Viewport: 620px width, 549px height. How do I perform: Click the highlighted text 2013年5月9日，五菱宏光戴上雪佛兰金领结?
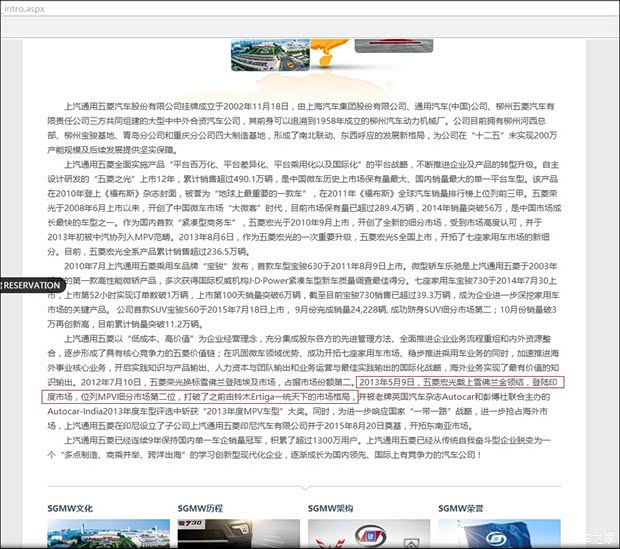(x=442, y=382)
